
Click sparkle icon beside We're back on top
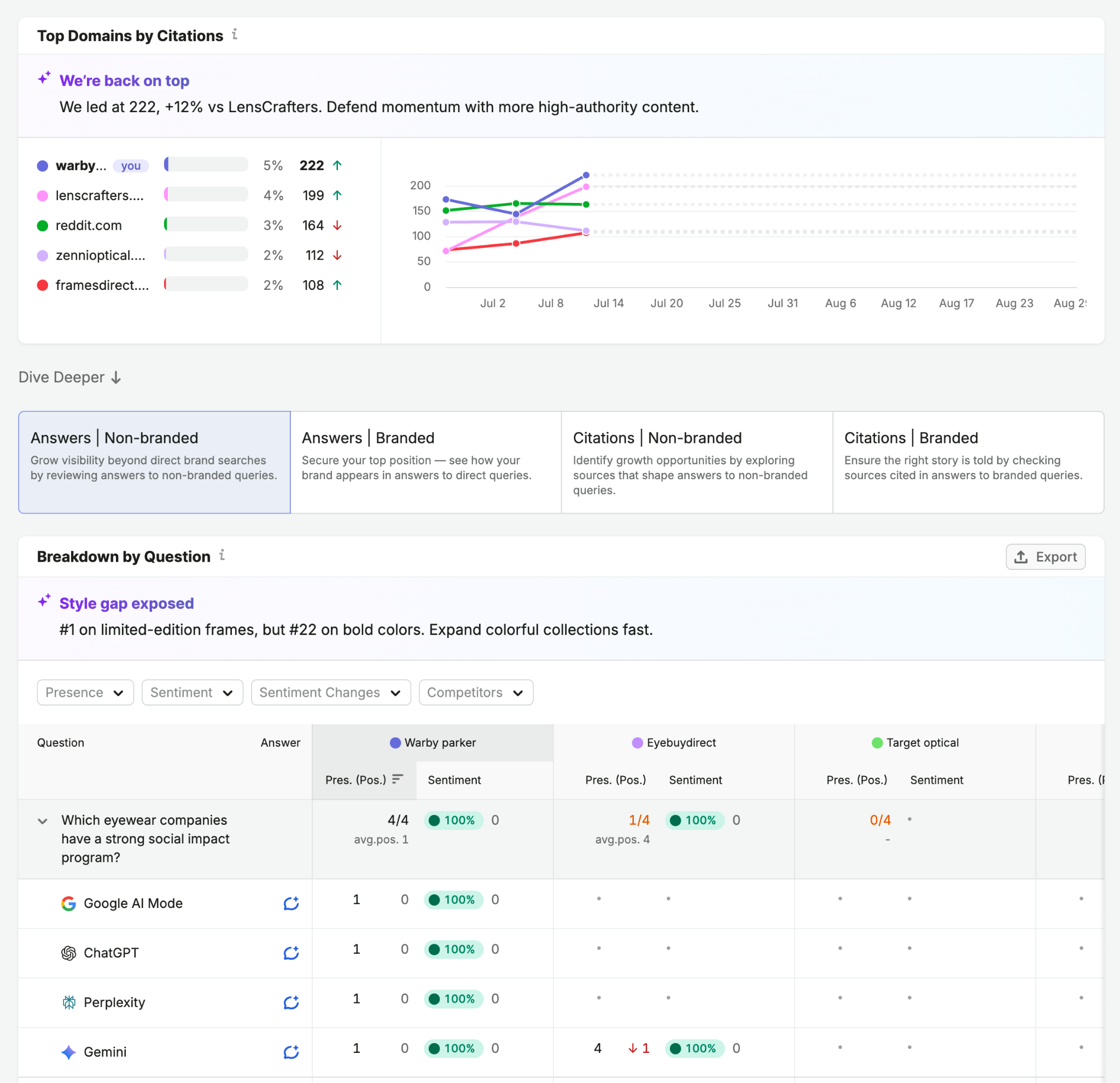45,78
